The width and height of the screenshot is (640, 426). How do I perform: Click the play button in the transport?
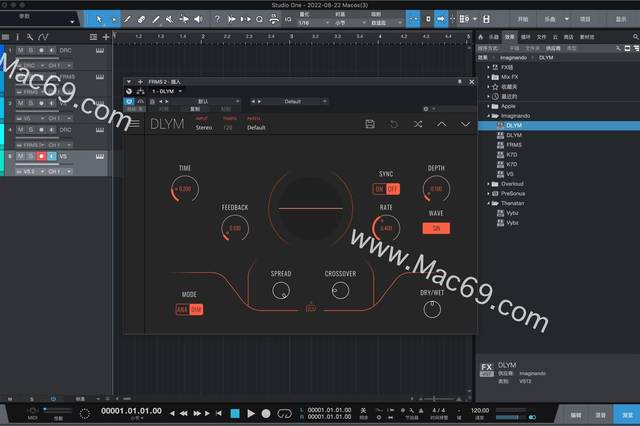point(251,414)
